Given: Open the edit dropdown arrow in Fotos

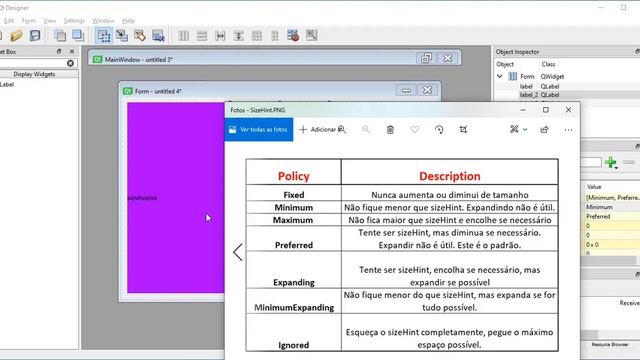Looking at the screenshot, I should (525, 129).
